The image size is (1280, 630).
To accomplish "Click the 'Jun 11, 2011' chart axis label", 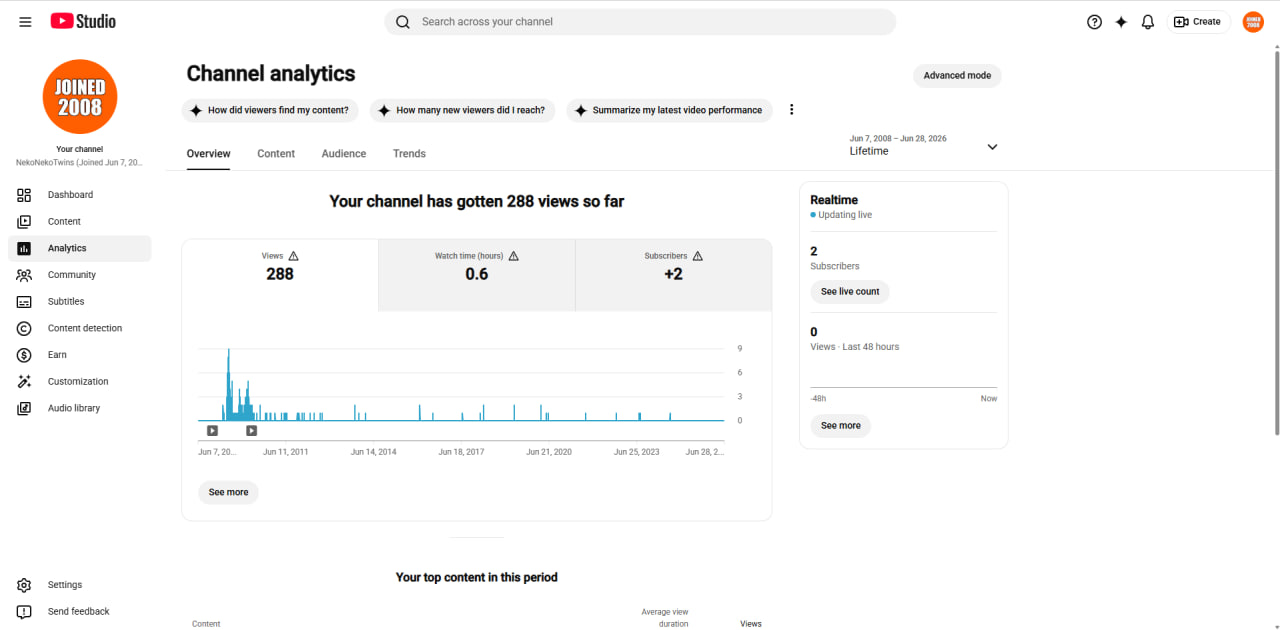I will (x=286, y=452).
